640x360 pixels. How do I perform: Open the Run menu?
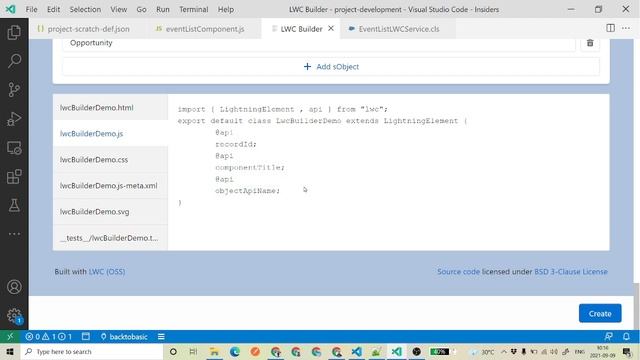162,9
